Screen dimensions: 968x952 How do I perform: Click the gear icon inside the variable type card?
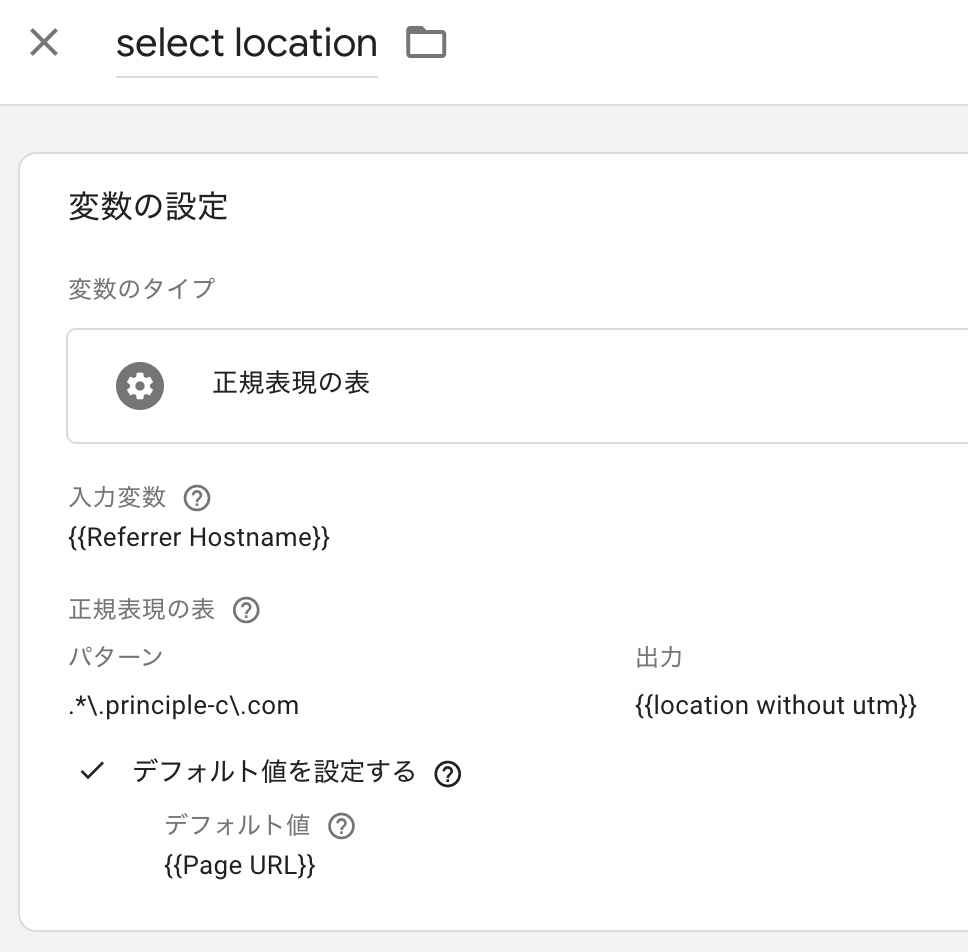(139, 386)
